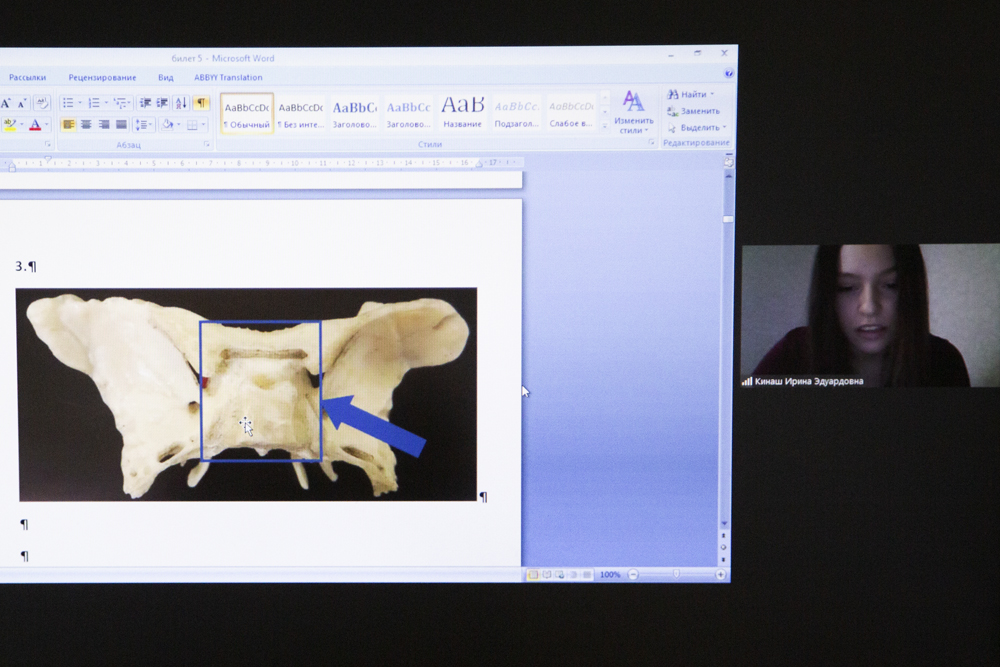This screenshot has height=667, width=1000.
Task: Sort text with the A-Z sort icon
Action: (181, 103)
